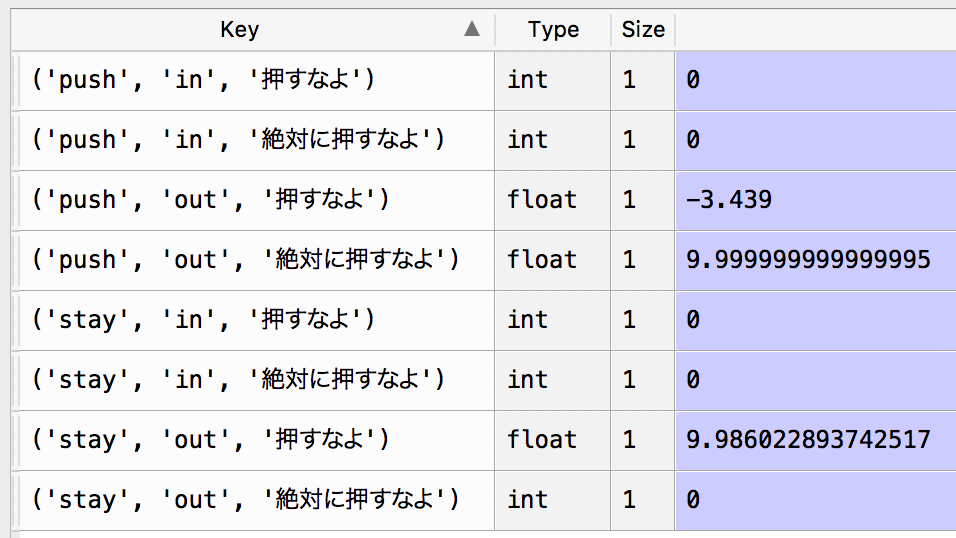Select key ('stay', 'out', '絶対に押すなよ')
The height and width of the screenshot is (538, 956).
245,500
